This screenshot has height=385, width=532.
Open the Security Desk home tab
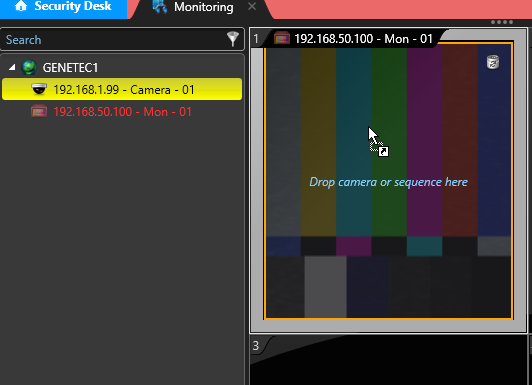click(64, 8)
